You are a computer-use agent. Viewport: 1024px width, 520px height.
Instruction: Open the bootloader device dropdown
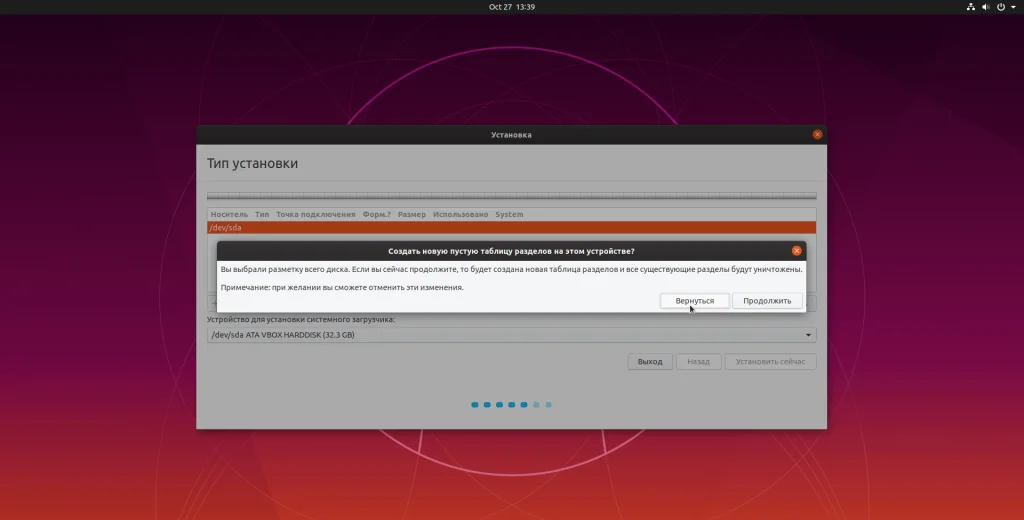pyautogui.click(x=511, y=334)
